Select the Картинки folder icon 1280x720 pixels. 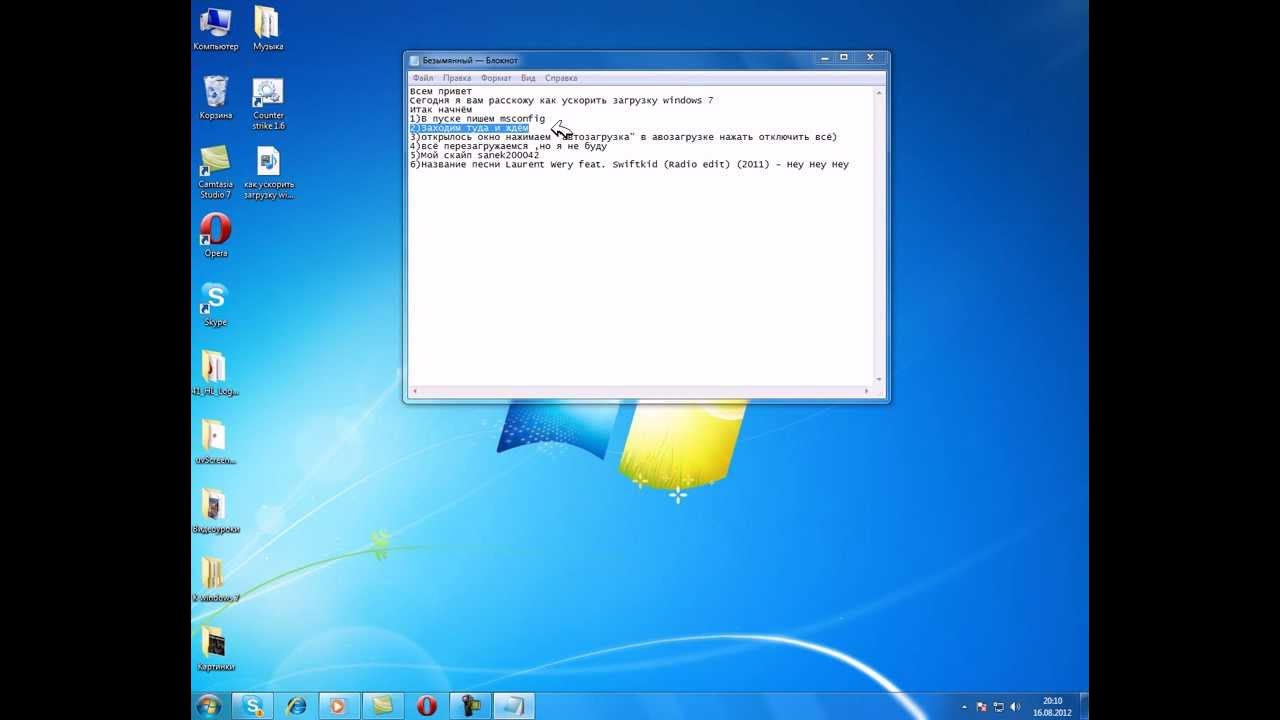(x=215, y=650)
